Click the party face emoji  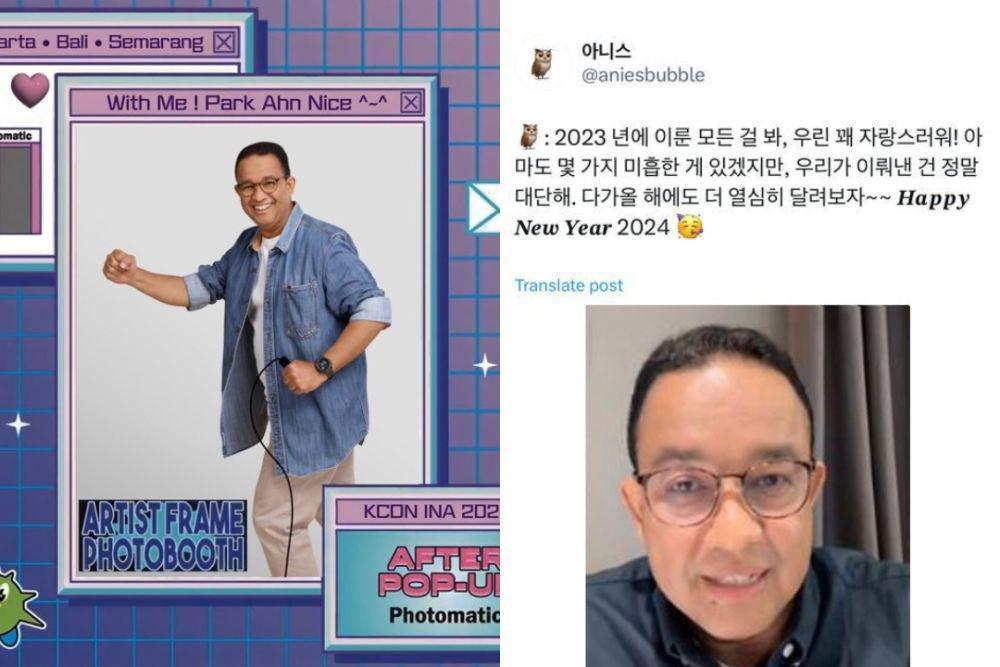(x=689, y=227)
